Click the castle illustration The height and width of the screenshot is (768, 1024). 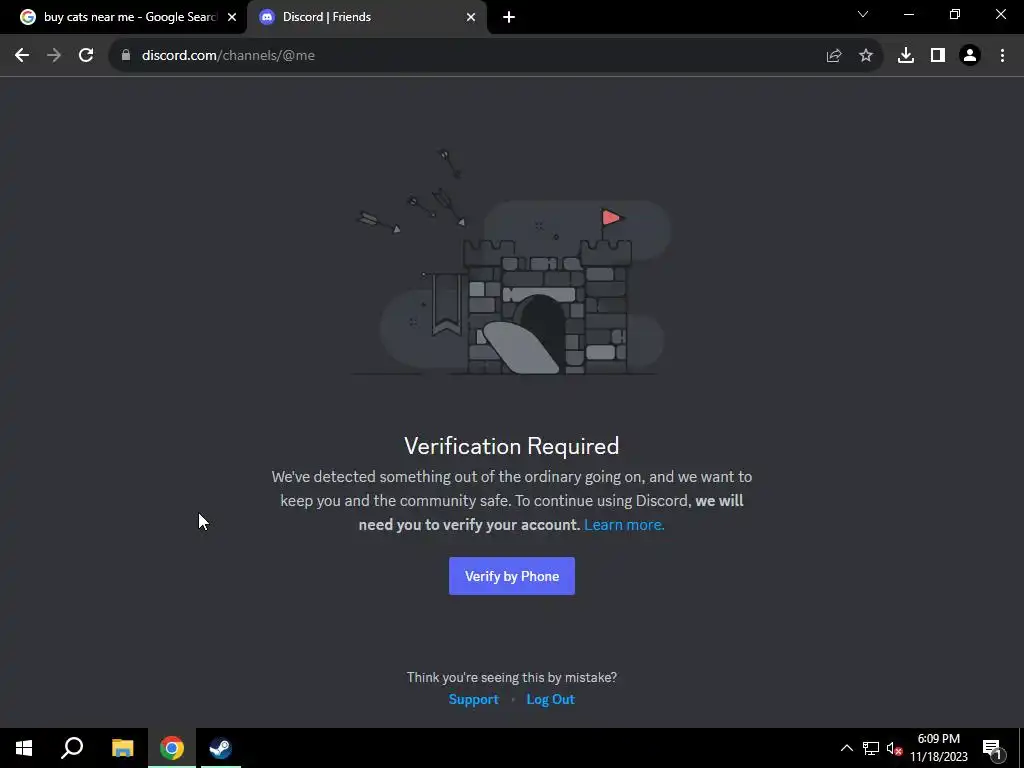(513, 263)
